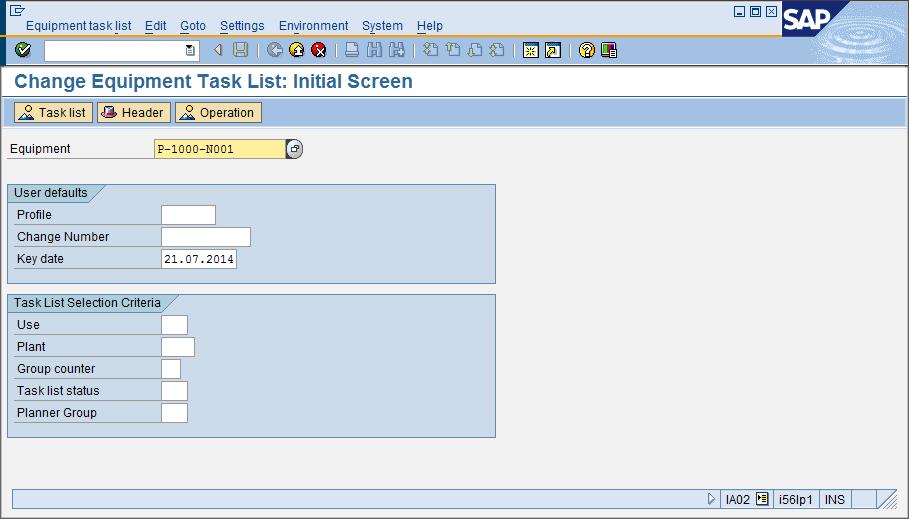
Task: Click the Header button
Action: click(x=134, y=112)
